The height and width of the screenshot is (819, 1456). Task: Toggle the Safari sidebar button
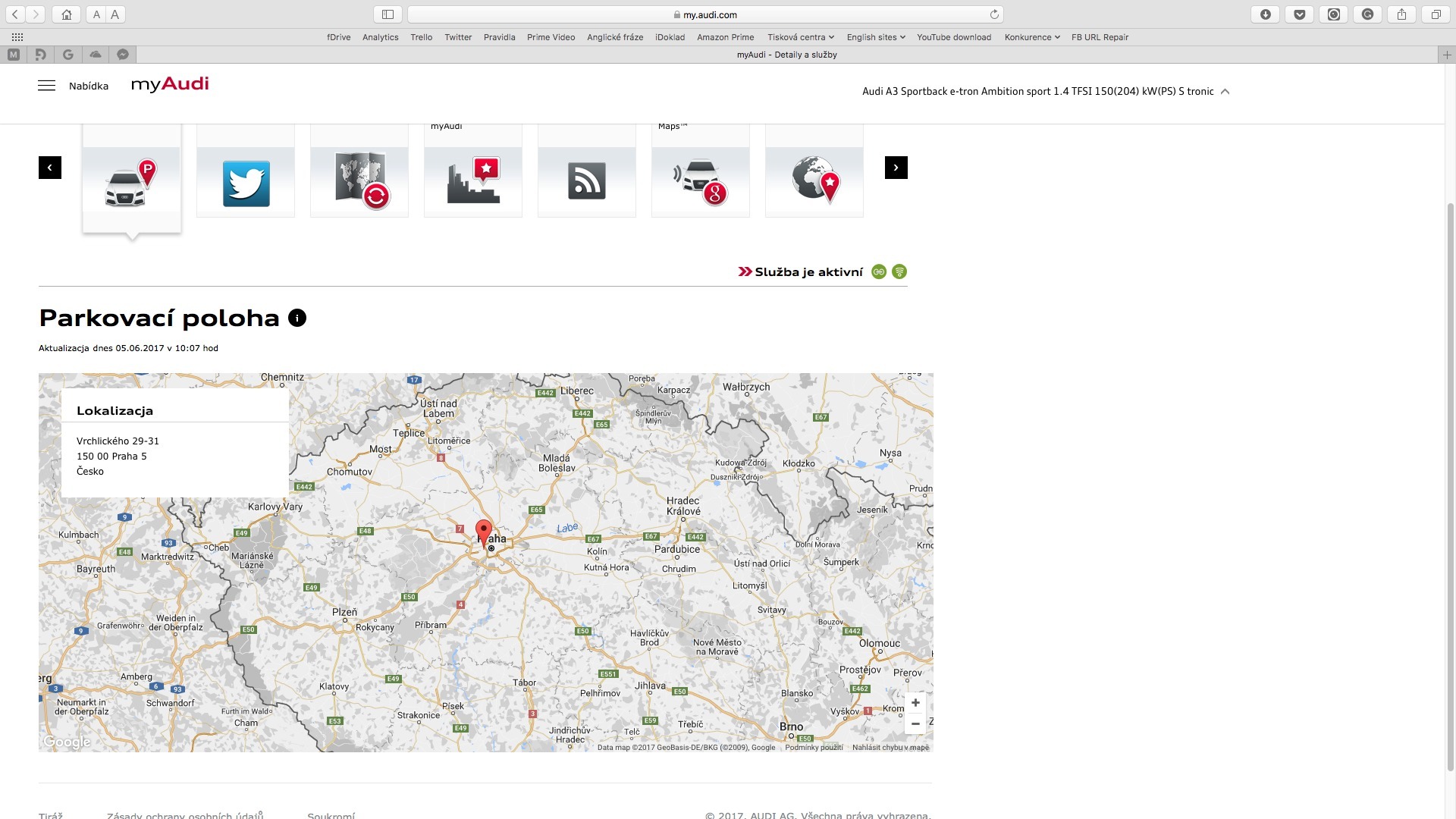388,14
